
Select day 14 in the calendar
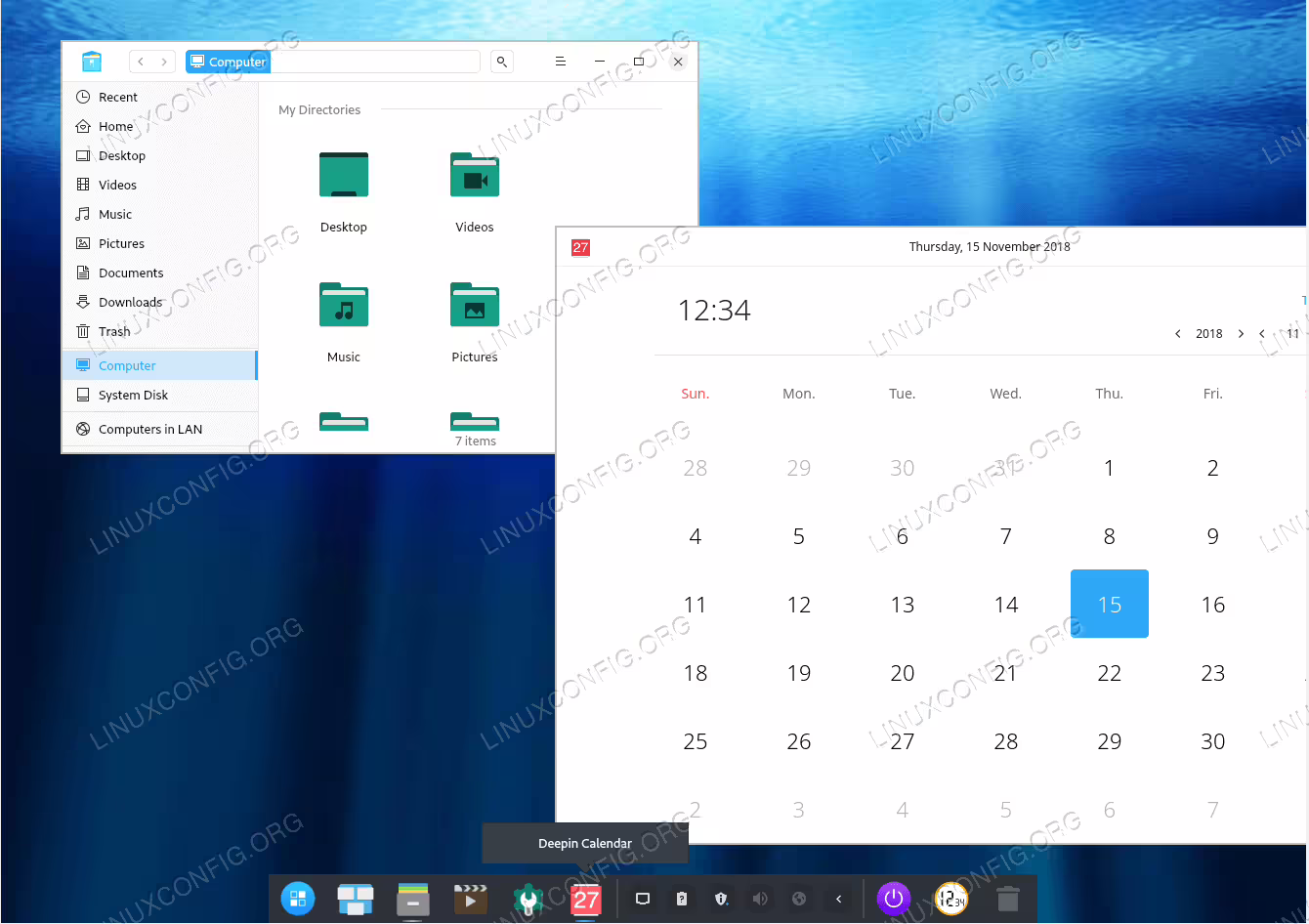(1006, 605)
